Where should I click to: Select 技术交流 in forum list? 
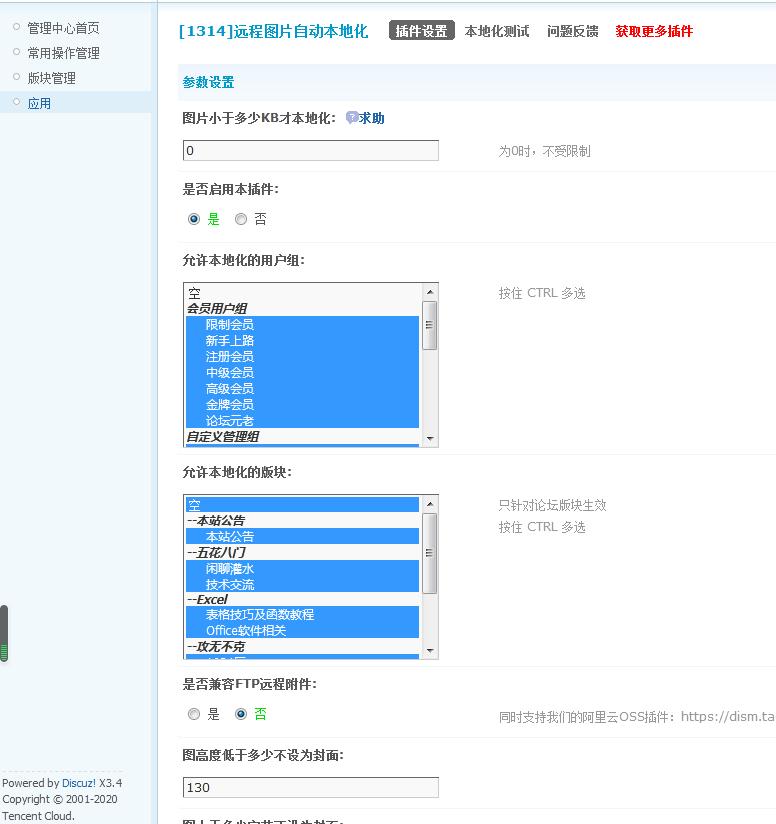point(302,584)
